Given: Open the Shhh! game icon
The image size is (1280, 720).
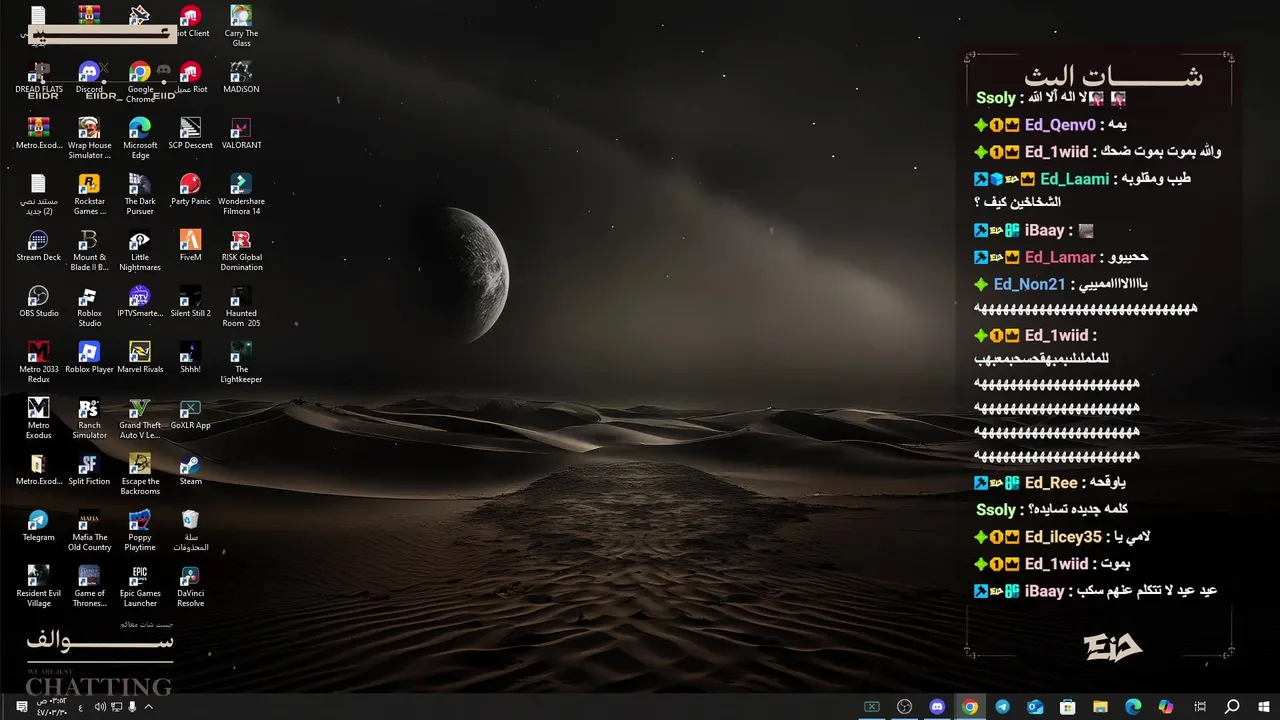Looking at the screenshot, I should click(x=190, y=357).
